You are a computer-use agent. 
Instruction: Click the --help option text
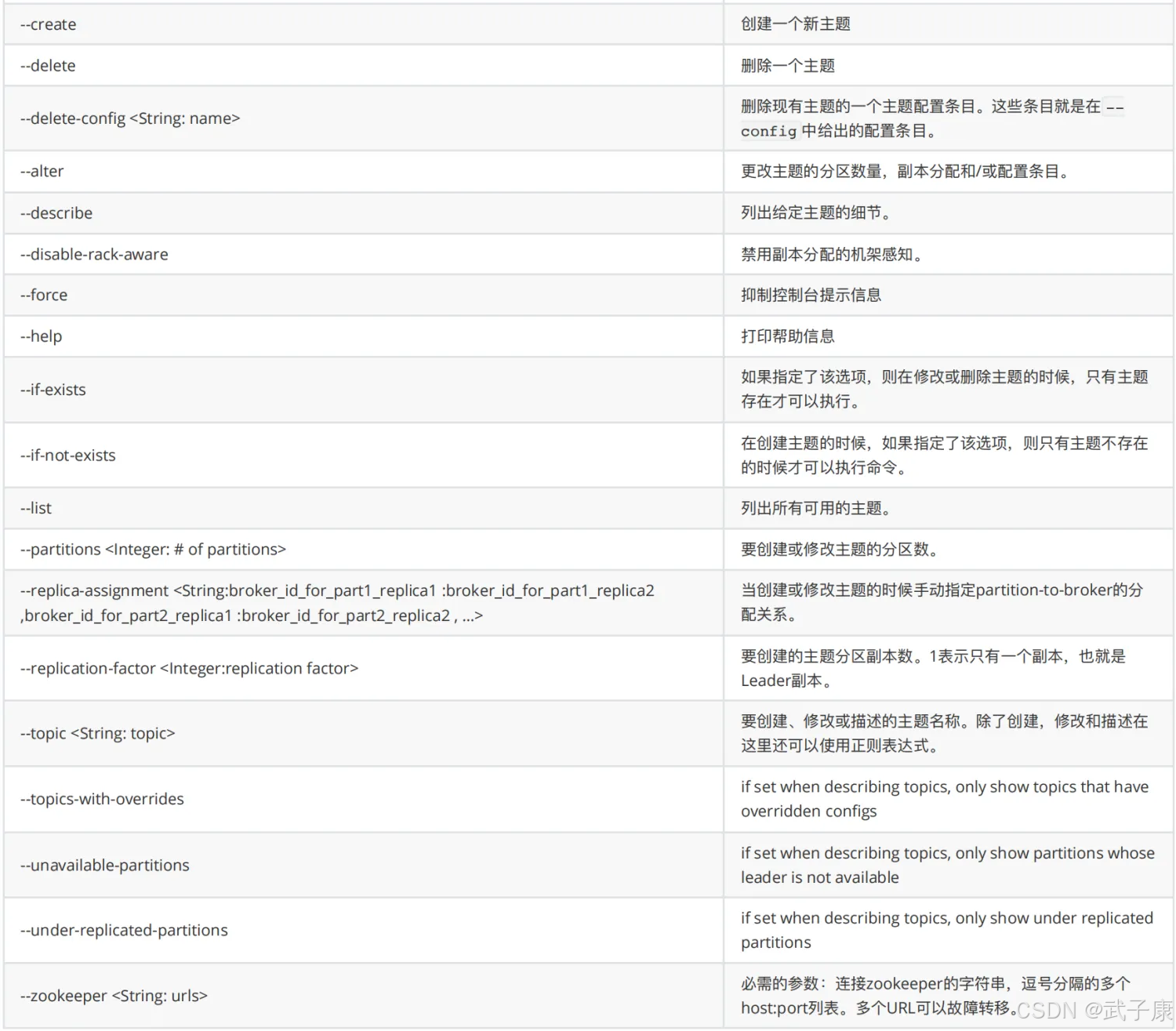pos(41,336)
